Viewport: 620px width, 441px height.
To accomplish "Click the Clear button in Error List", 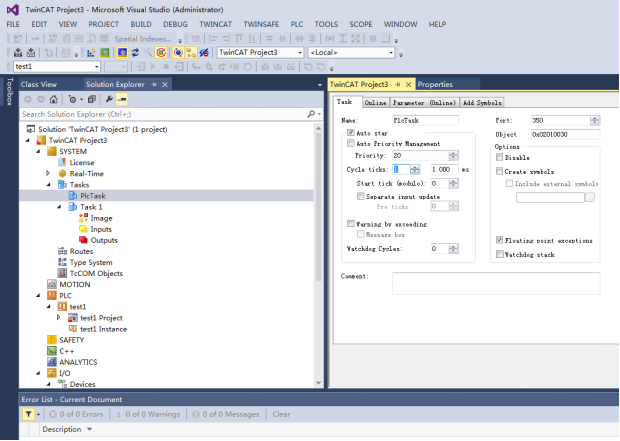I will [281, 415].
